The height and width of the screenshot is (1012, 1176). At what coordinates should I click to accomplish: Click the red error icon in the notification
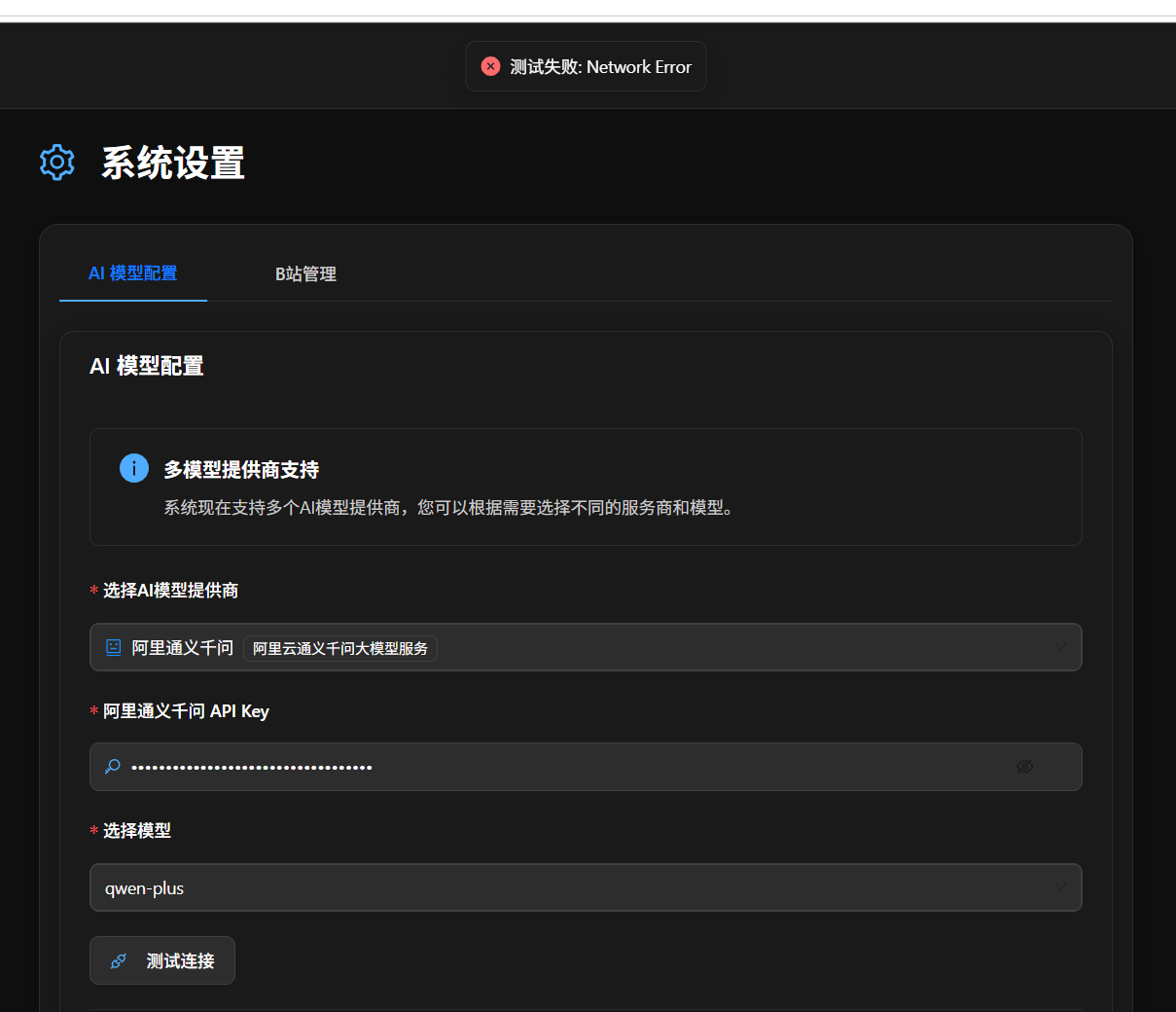pos(491,66)
